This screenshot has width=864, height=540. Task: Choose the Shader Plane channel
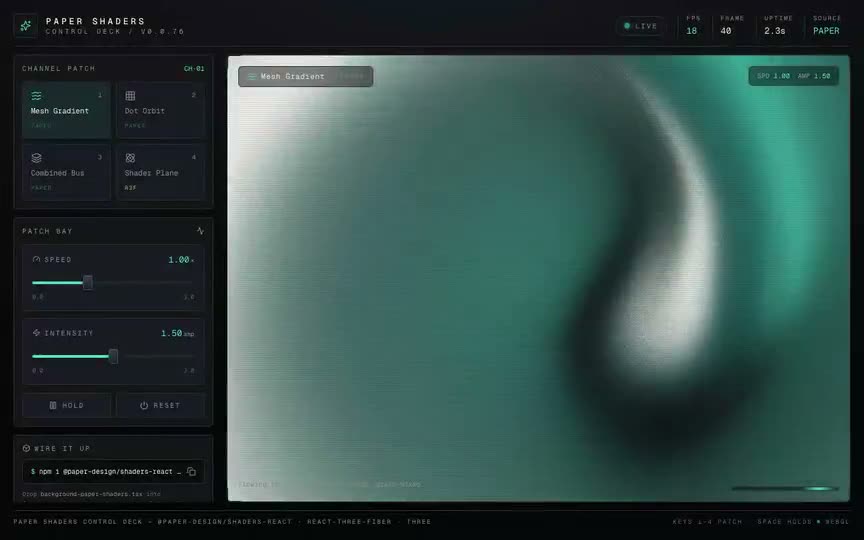point(160,172)
